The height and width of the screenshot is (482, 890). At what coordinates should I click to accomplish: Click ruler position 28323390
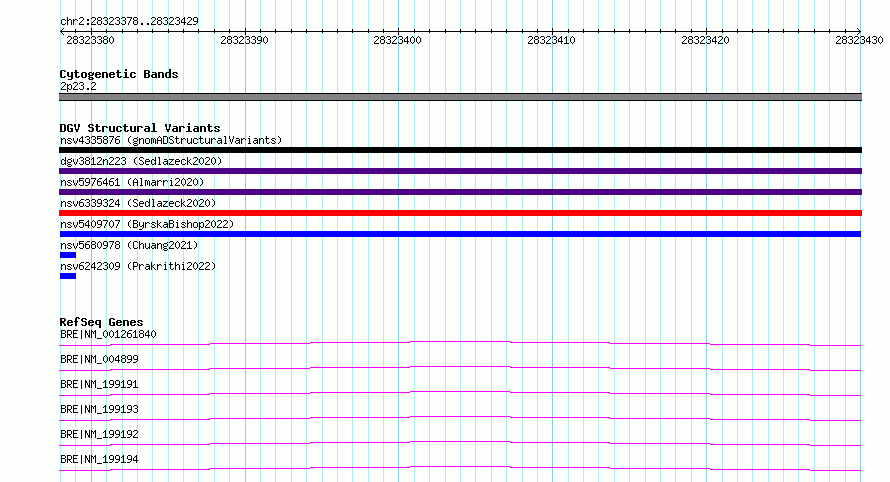244,40
